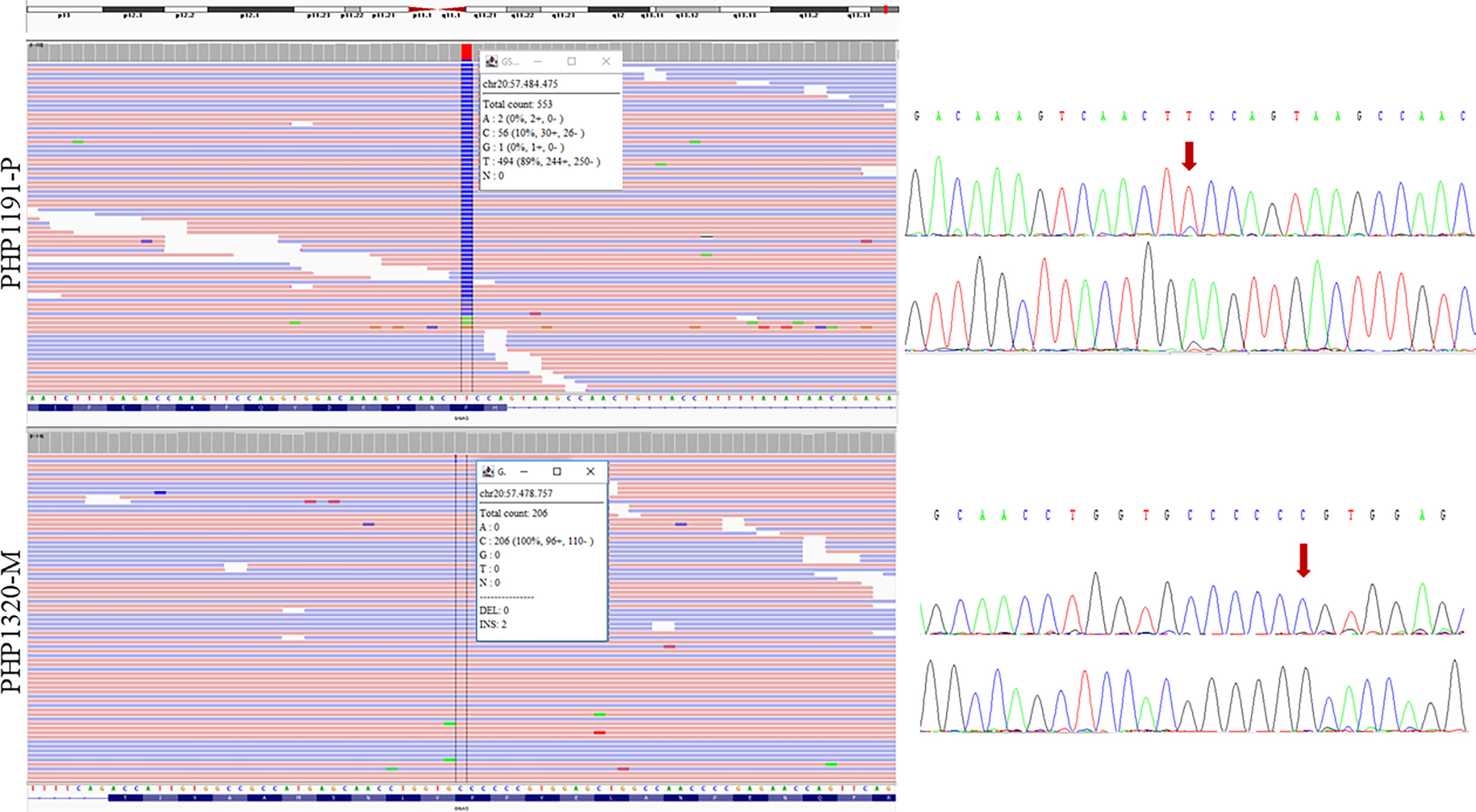The height and width of the screenshot is (812, 1476).
Task: Select the 'A : 0' line
Action: pos(489,527)
